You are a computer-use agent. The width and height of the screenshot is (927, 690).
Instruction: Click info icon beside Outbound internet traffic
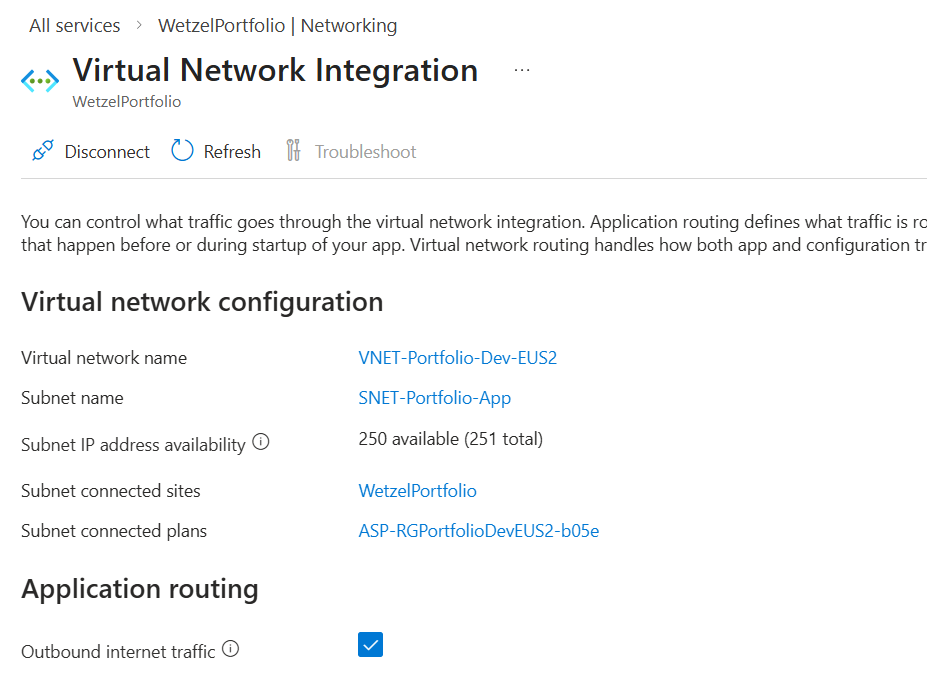pos(231,649)
